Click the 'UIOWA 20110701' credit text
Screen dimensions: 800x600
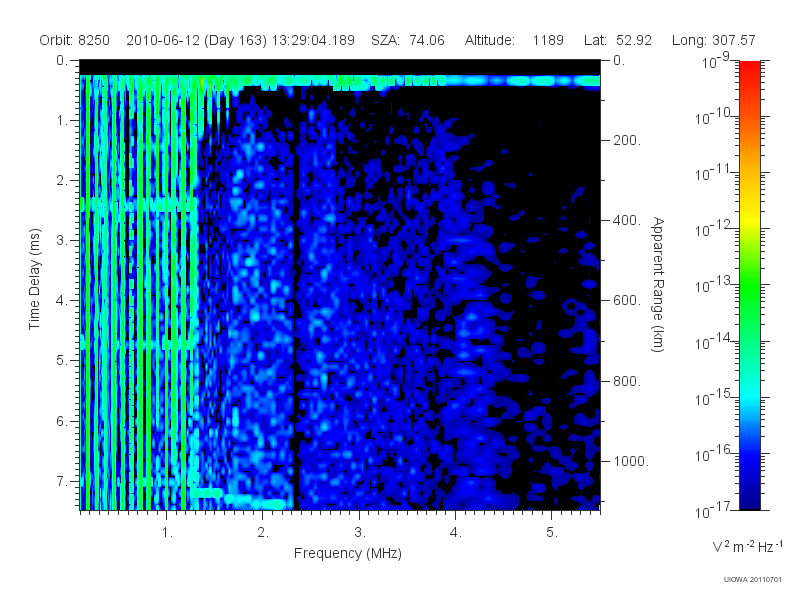(753, 579)
